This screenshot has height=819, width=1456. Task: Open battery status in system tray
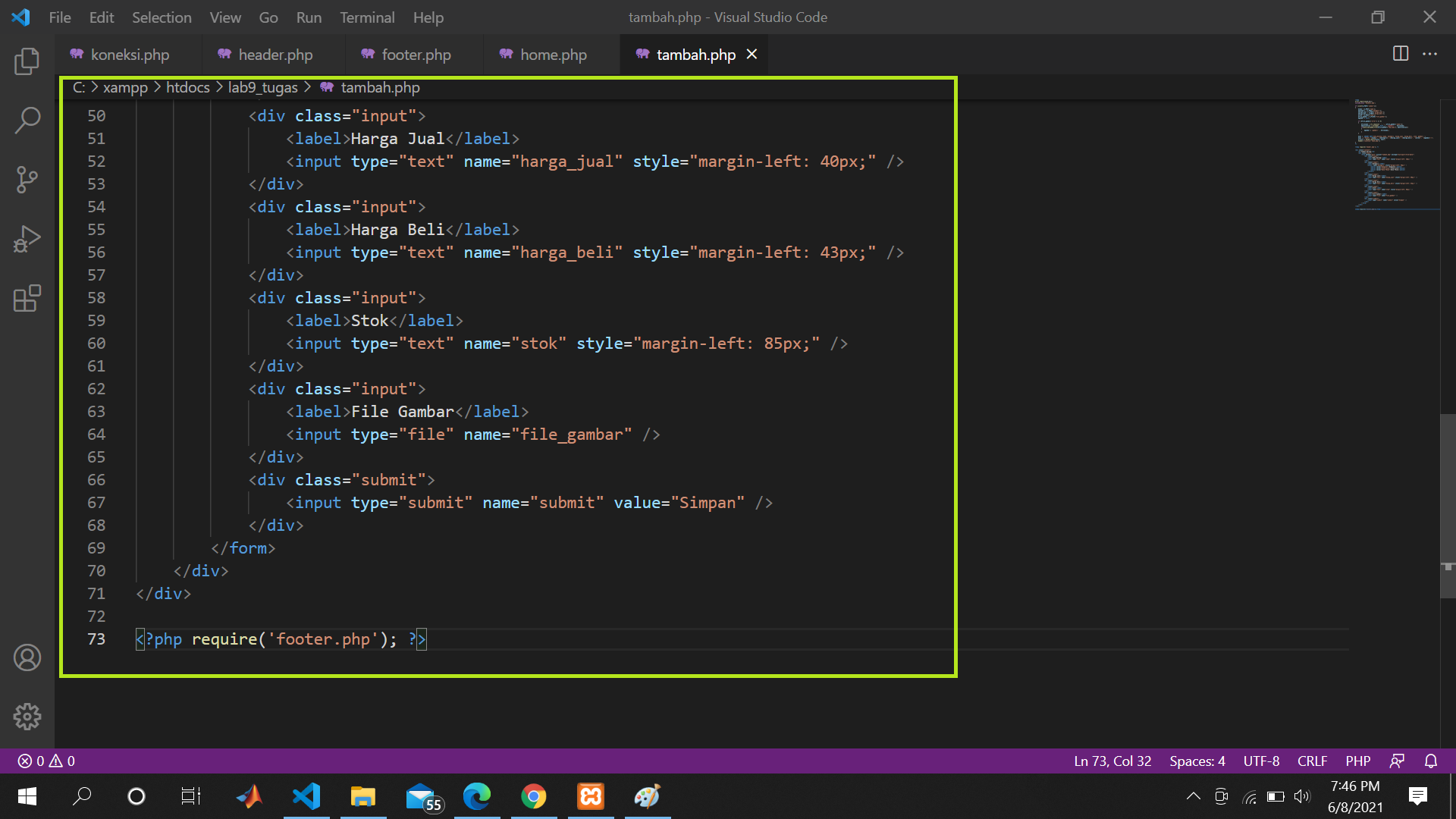[x=1276, y=796]
